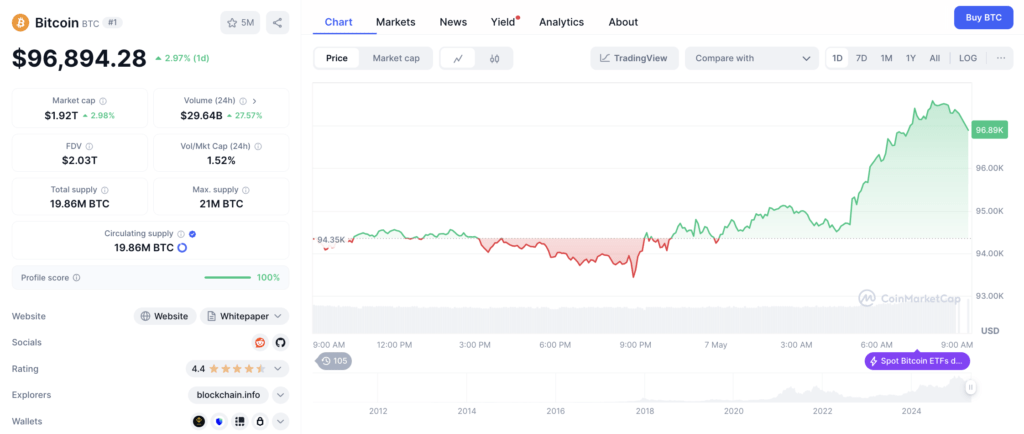Select the 1D time range
1024x434 pixels.
click(837, 58)
